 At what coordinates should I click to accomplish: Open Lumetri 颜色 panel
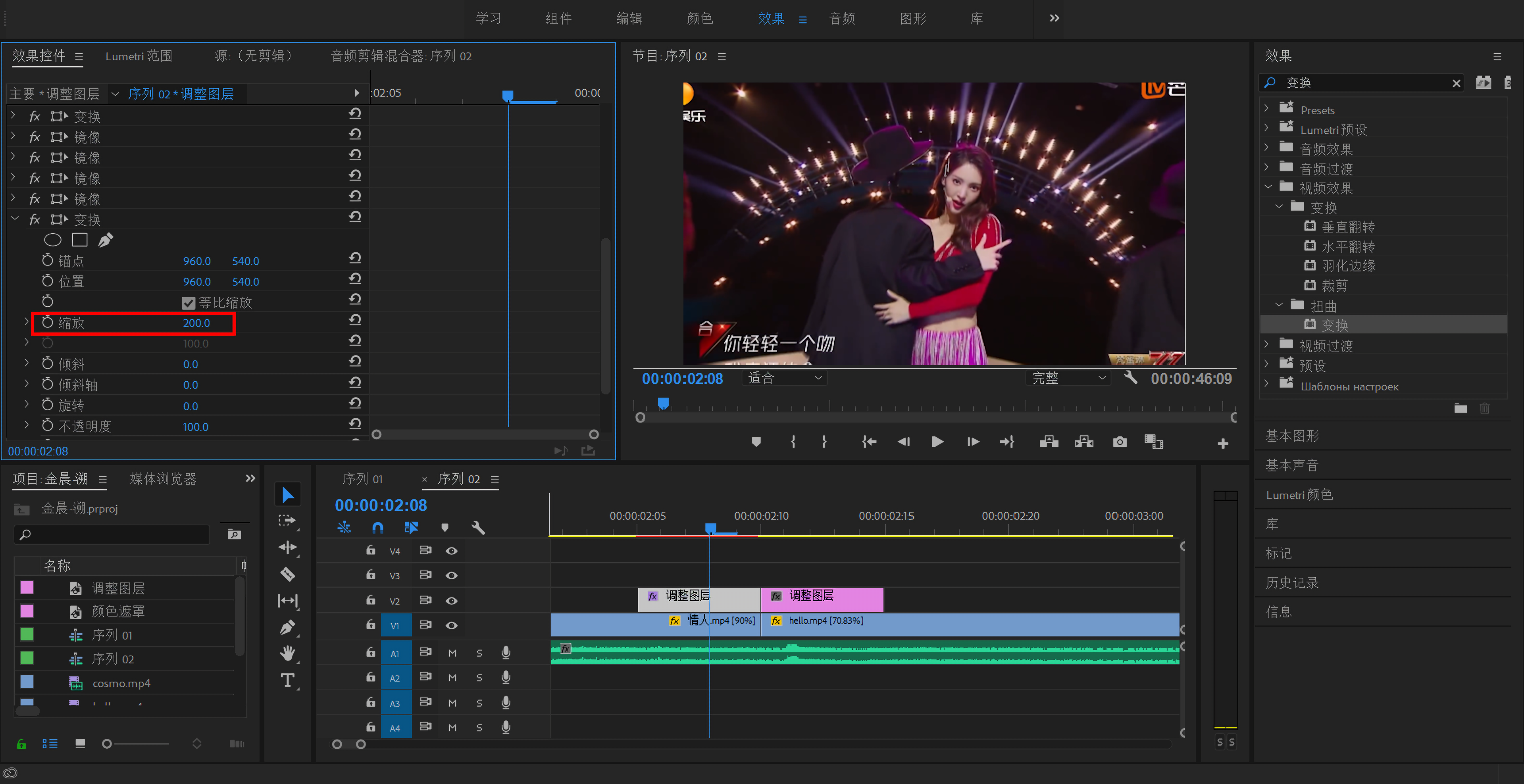pyautogui.click(x=1299, y=494)
